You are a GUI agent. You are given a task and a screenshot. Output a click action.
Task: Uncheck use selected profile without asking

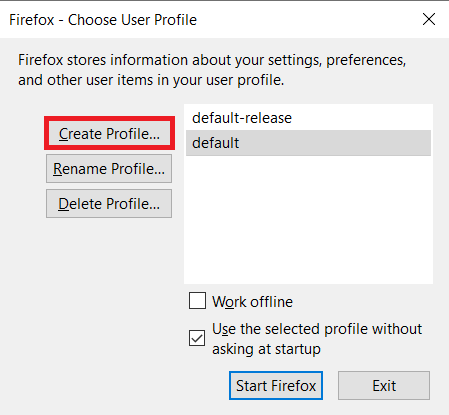(x=197, y=338)
